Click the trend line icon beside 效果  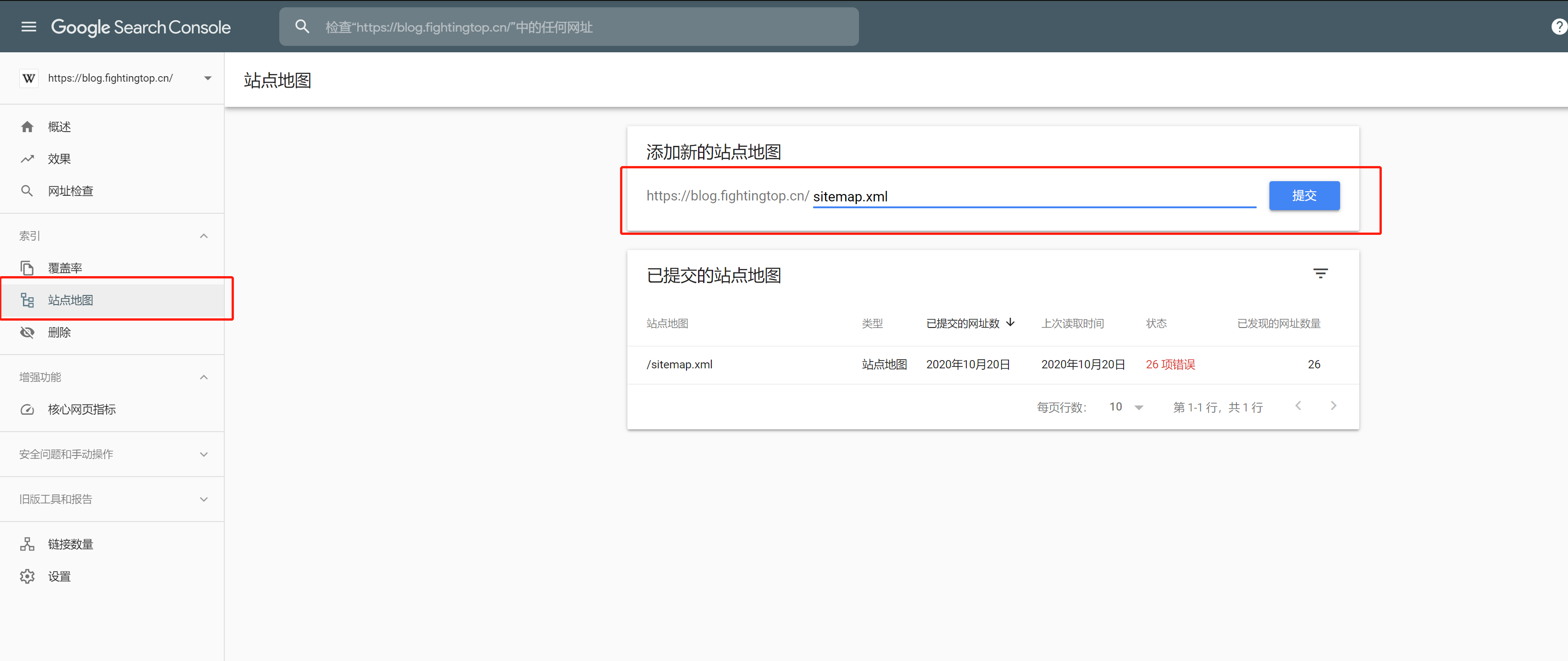tap(28, 159)
